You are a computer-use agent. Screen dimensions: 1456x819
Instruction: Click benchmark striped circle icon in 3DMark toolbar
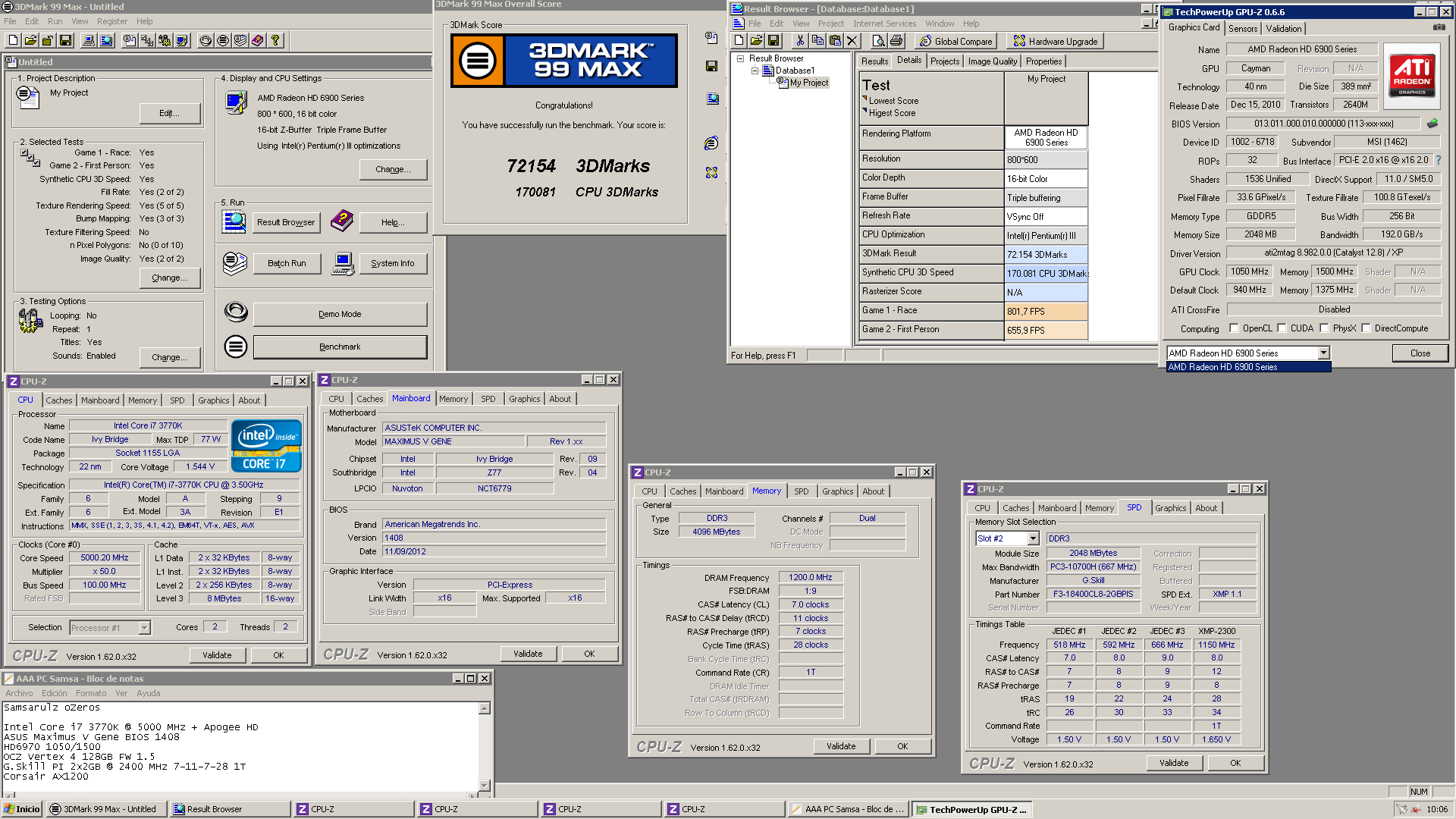[x=223, y=41]
